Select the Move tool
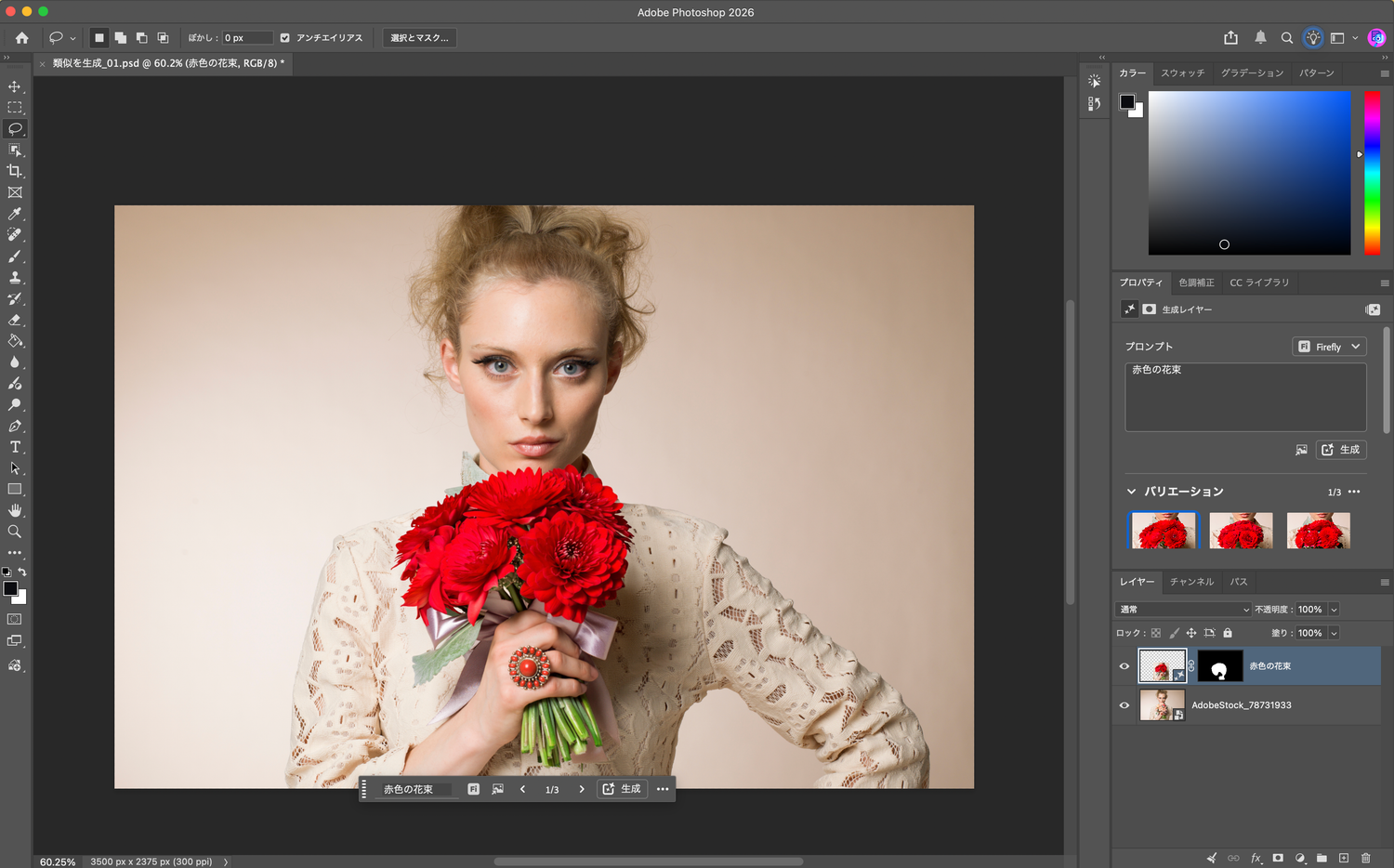 tap(15, 86)
